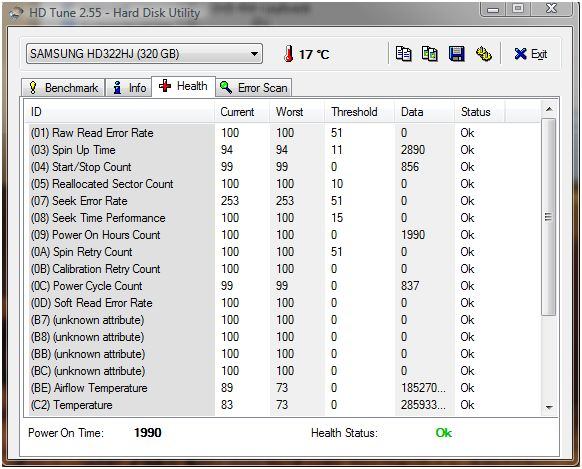
Task: Click the thermometer temperature icon
Action: tap(288, 54)
